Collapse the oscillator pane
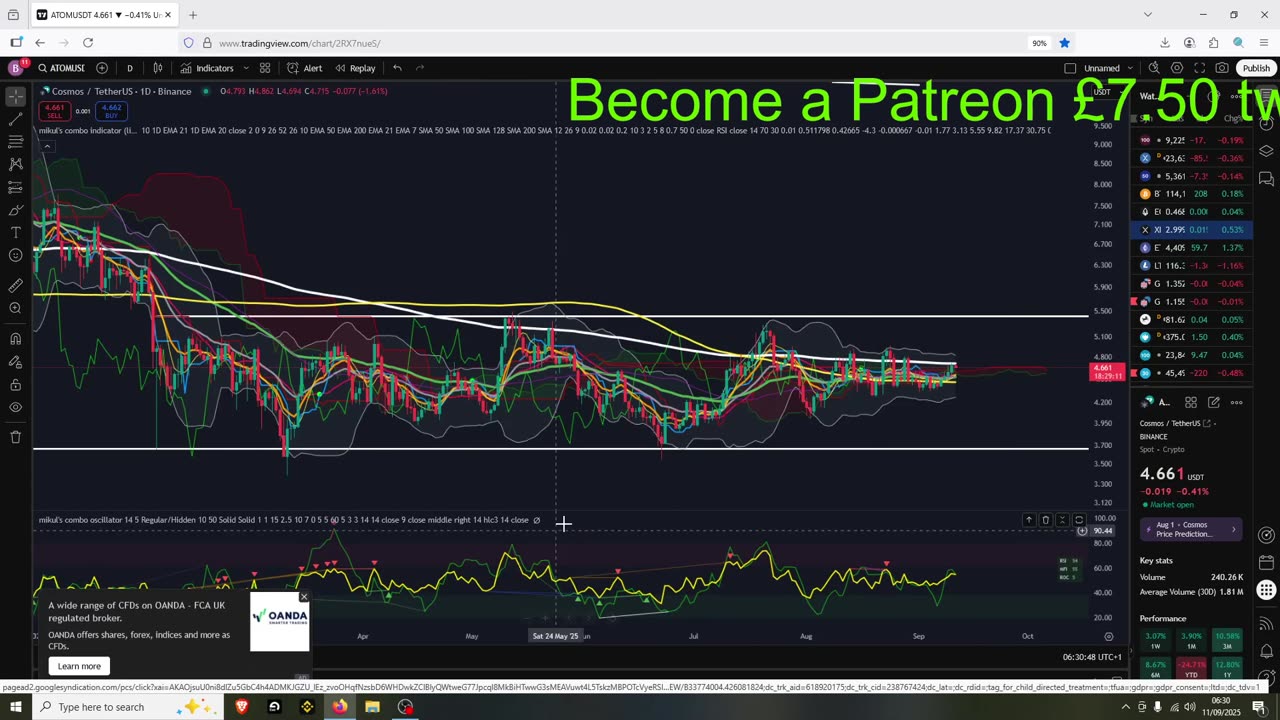 tap(1062, 520)
